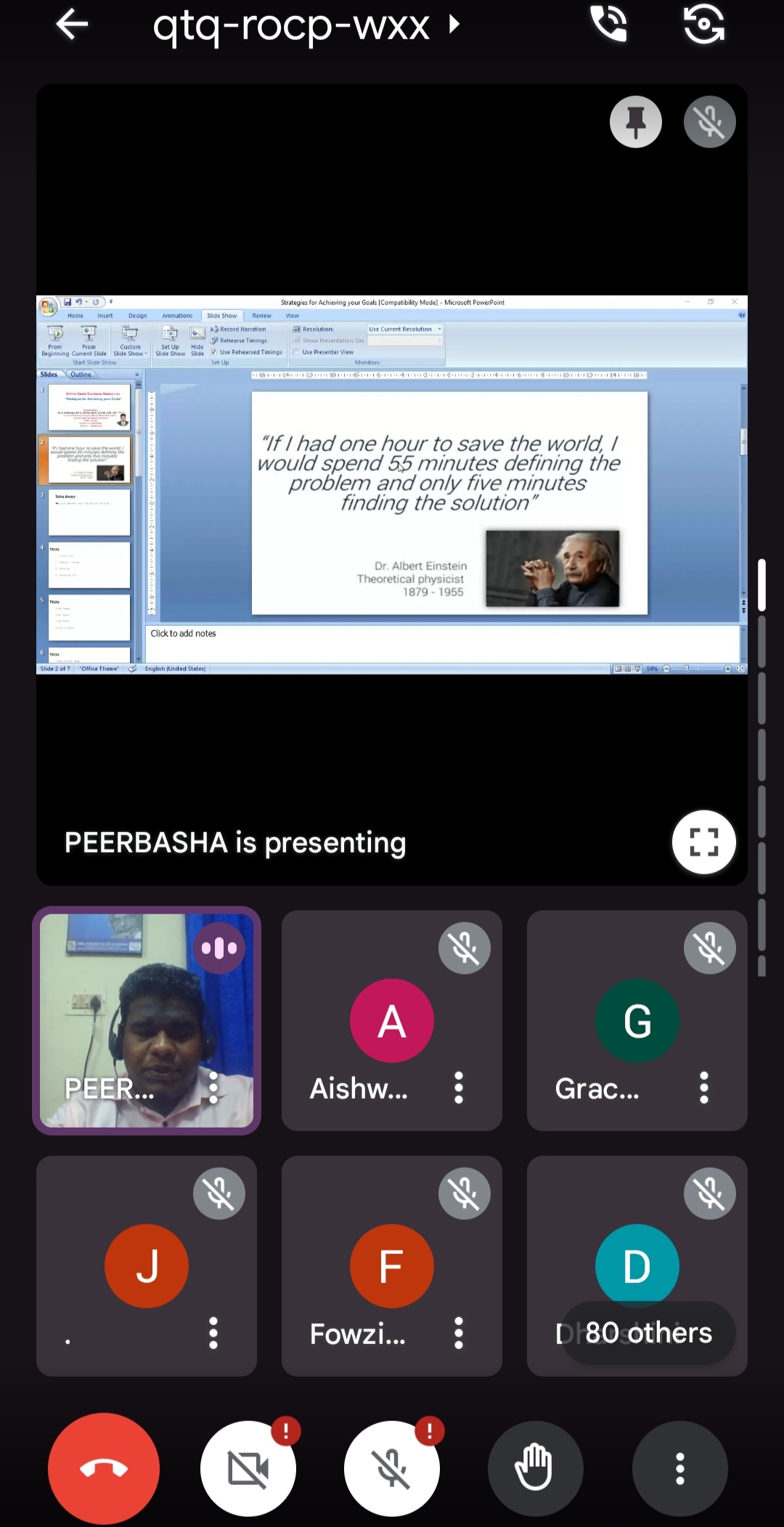
Task: Select the Slide Show ribbon tab
Action: 221,316
